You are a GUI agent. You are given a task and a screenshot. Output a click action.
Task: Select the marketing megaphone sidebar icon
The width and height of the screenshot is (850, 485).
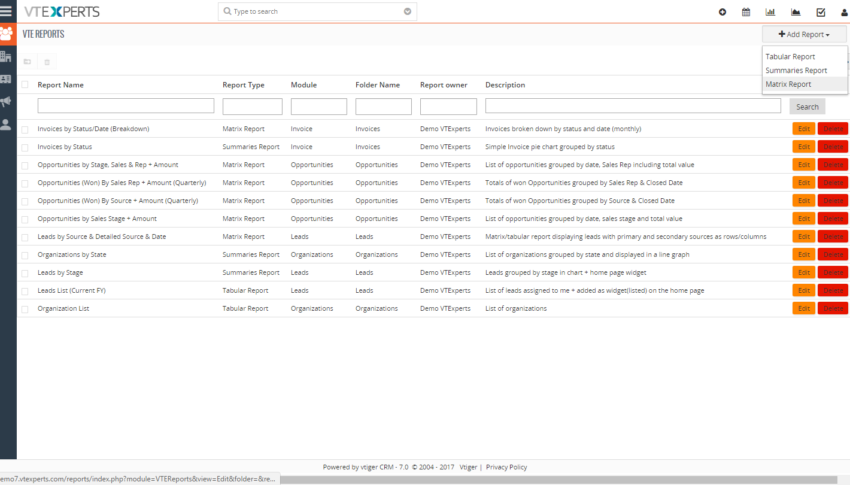(6, 101)
